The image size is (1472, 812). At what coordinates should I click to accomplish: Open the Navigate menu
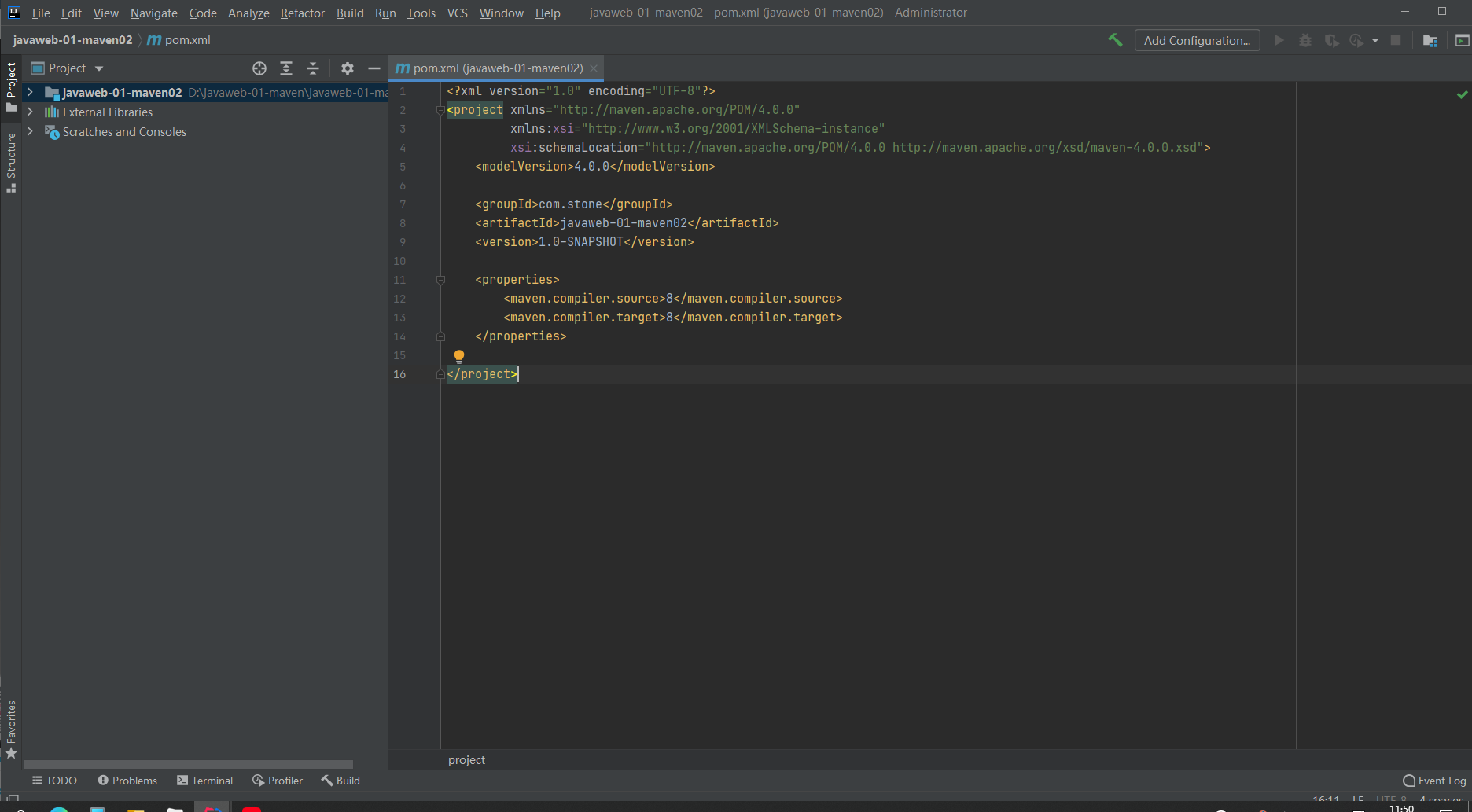154,13
